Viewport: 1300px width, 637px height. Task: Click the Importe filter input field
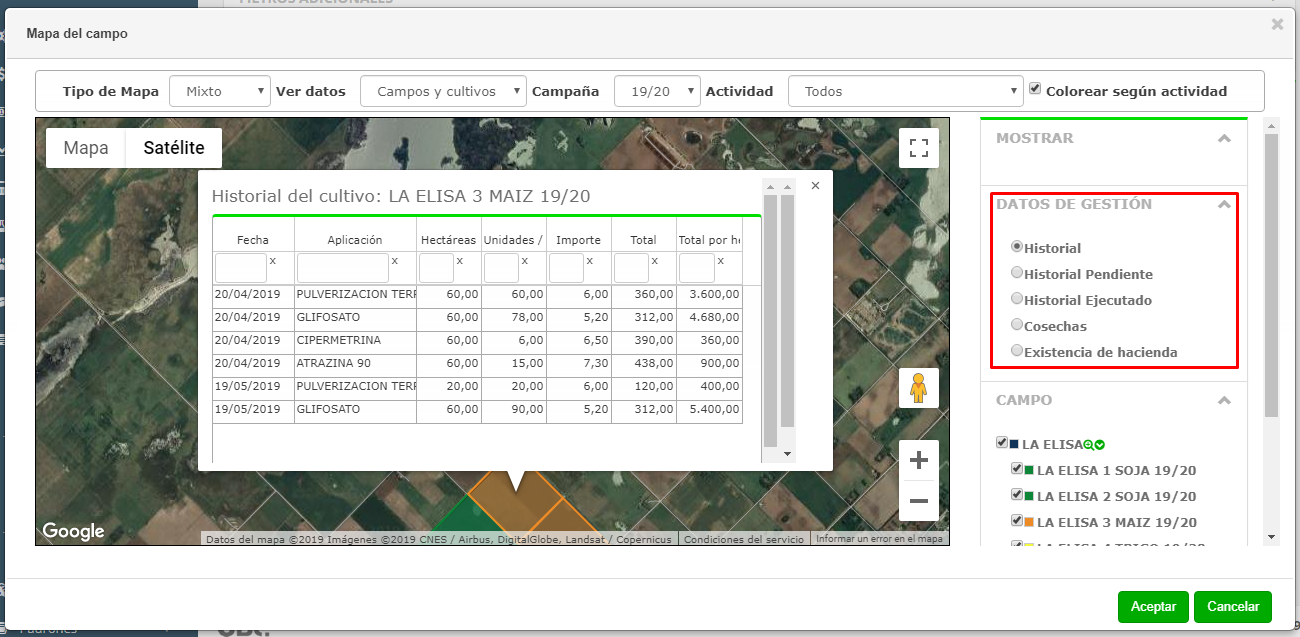[566, 268]
